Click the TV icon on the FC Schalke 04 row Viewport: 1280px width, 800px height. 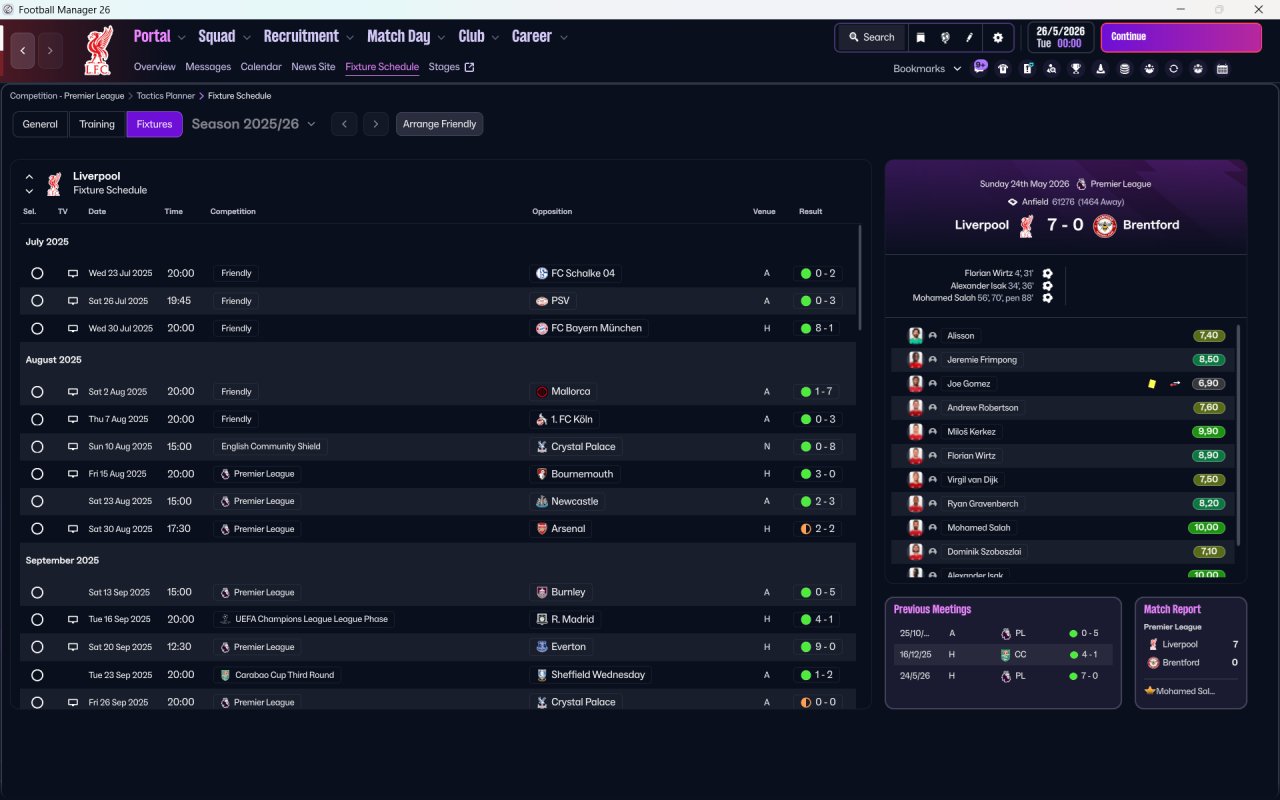pos(72,273)
